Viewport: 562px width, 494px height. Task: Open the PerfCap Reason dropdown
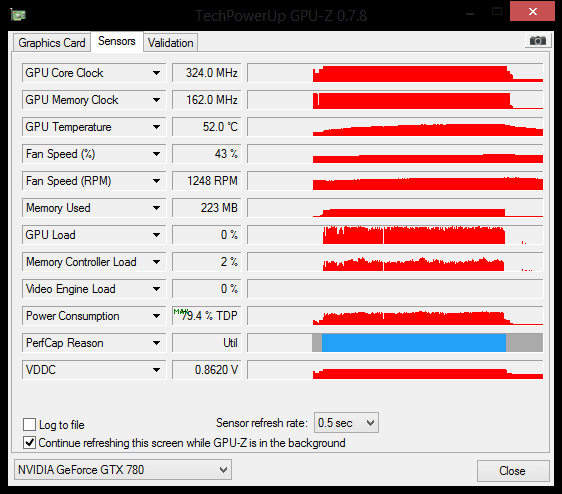tap(156, 343)
